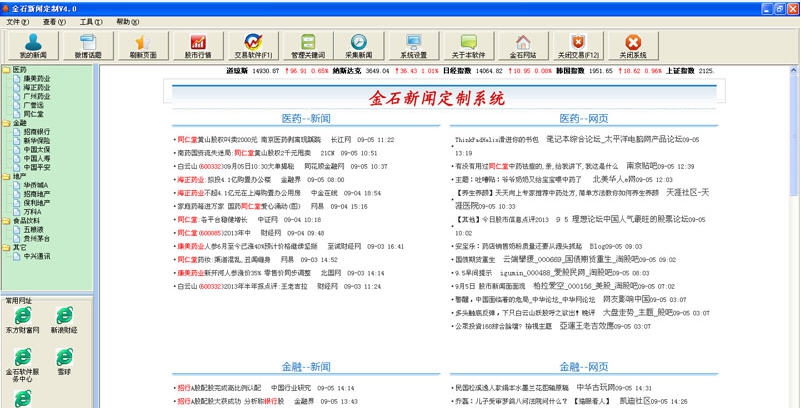Select 招商地产 in the tree
The width and height of the screenshot is (801, 408).
coord(37,194)
